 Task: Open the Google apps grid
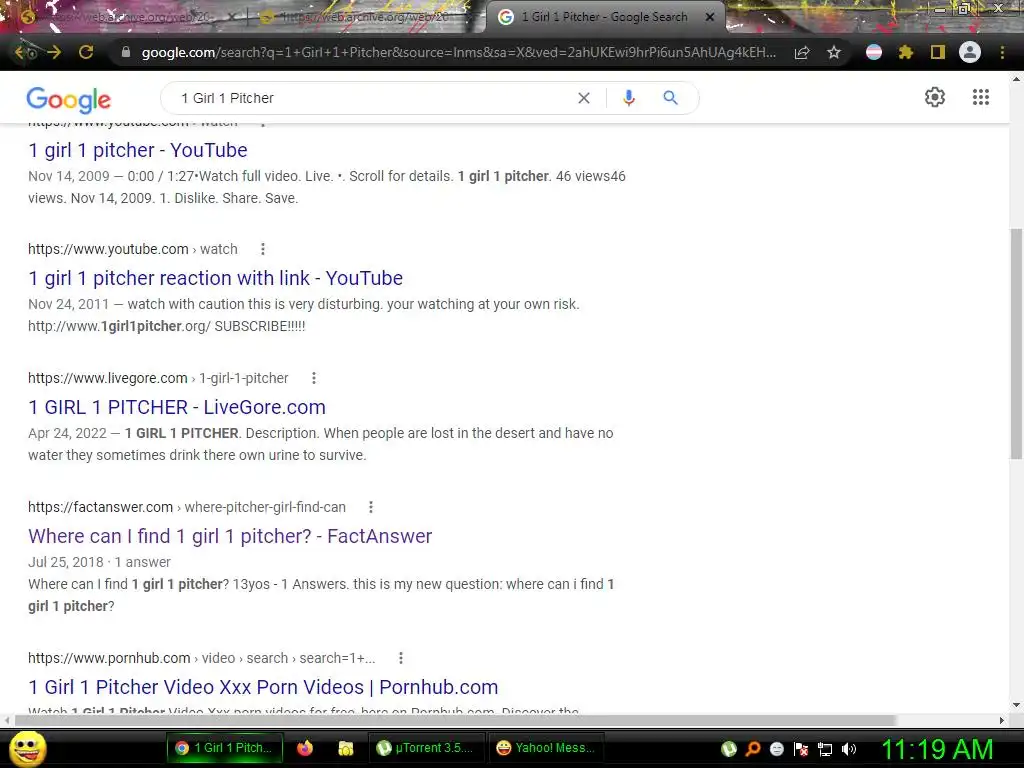click(980, 97)
